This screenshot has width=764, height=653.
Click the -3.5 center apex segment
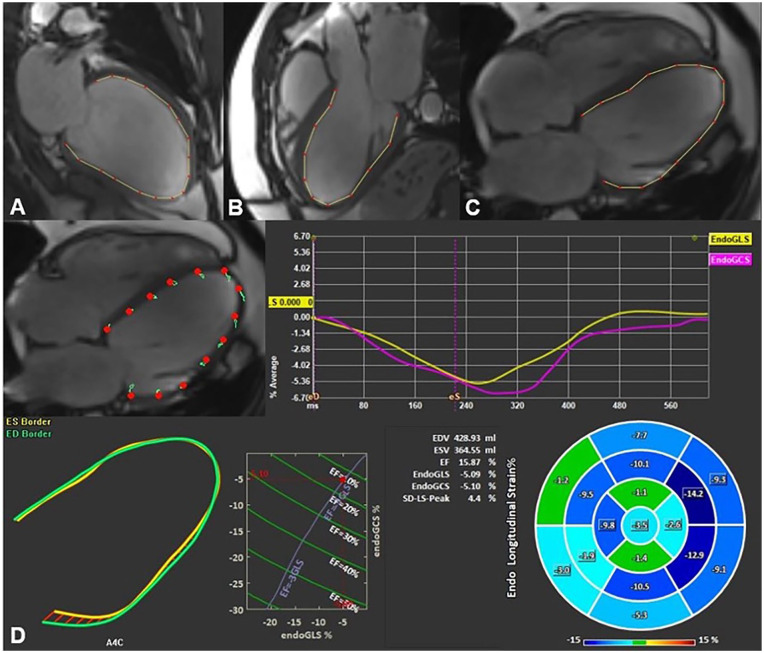(638, 524)
